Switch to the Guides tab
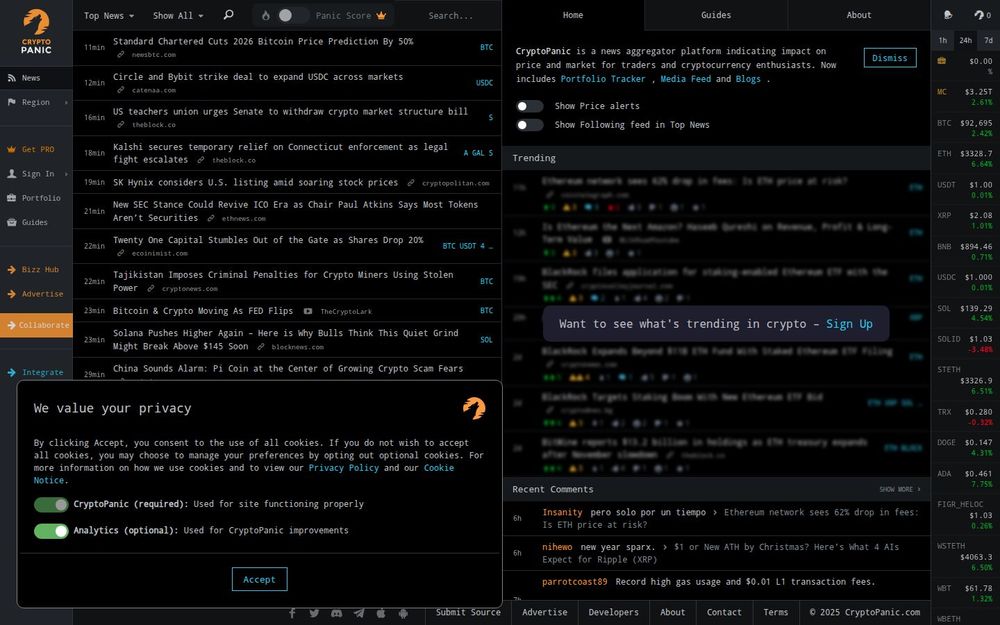The width and height of the screenshot is (1000, 625). click(x=716, y=15)
